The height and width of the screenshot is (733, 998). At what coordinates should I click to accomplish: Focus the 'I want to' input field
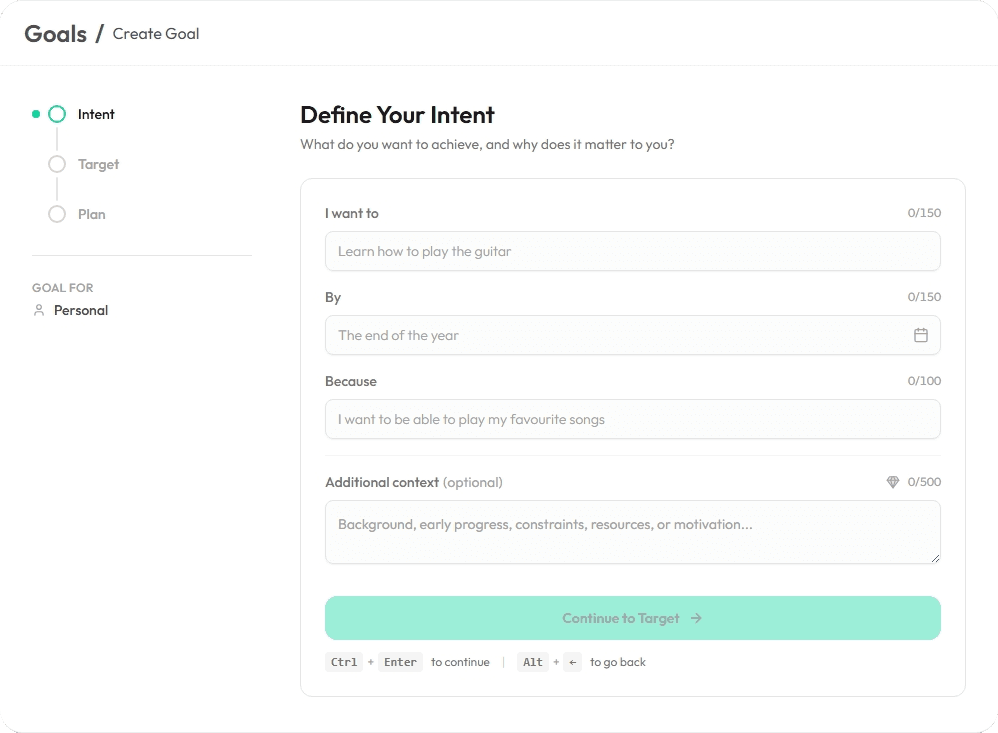(x=632, y=251)
